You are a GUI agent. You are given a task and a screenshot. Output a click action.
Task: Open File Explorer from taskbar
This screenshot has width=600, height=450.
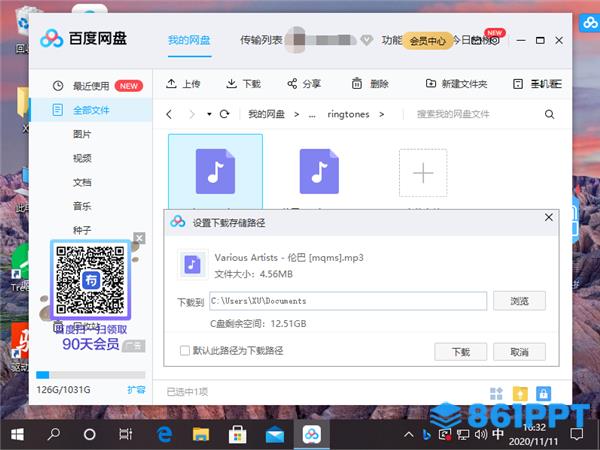pos(201,434)
